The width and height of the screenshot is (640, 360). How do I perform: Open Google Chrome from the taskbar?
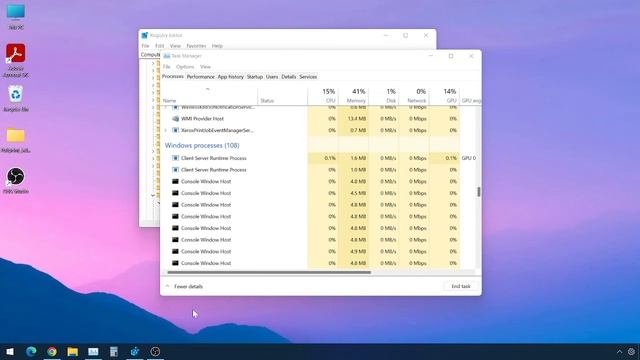coord(52,351)
